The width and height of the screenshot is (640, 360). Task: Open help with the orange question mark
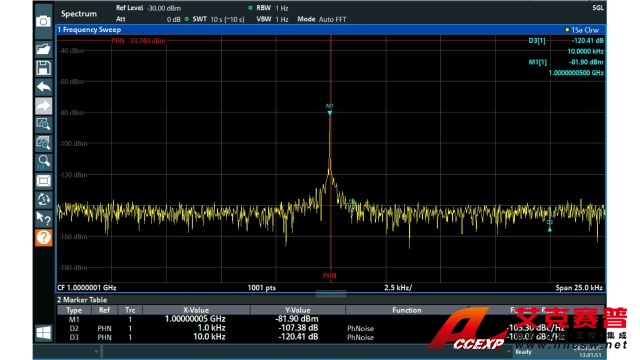(43, 237)
